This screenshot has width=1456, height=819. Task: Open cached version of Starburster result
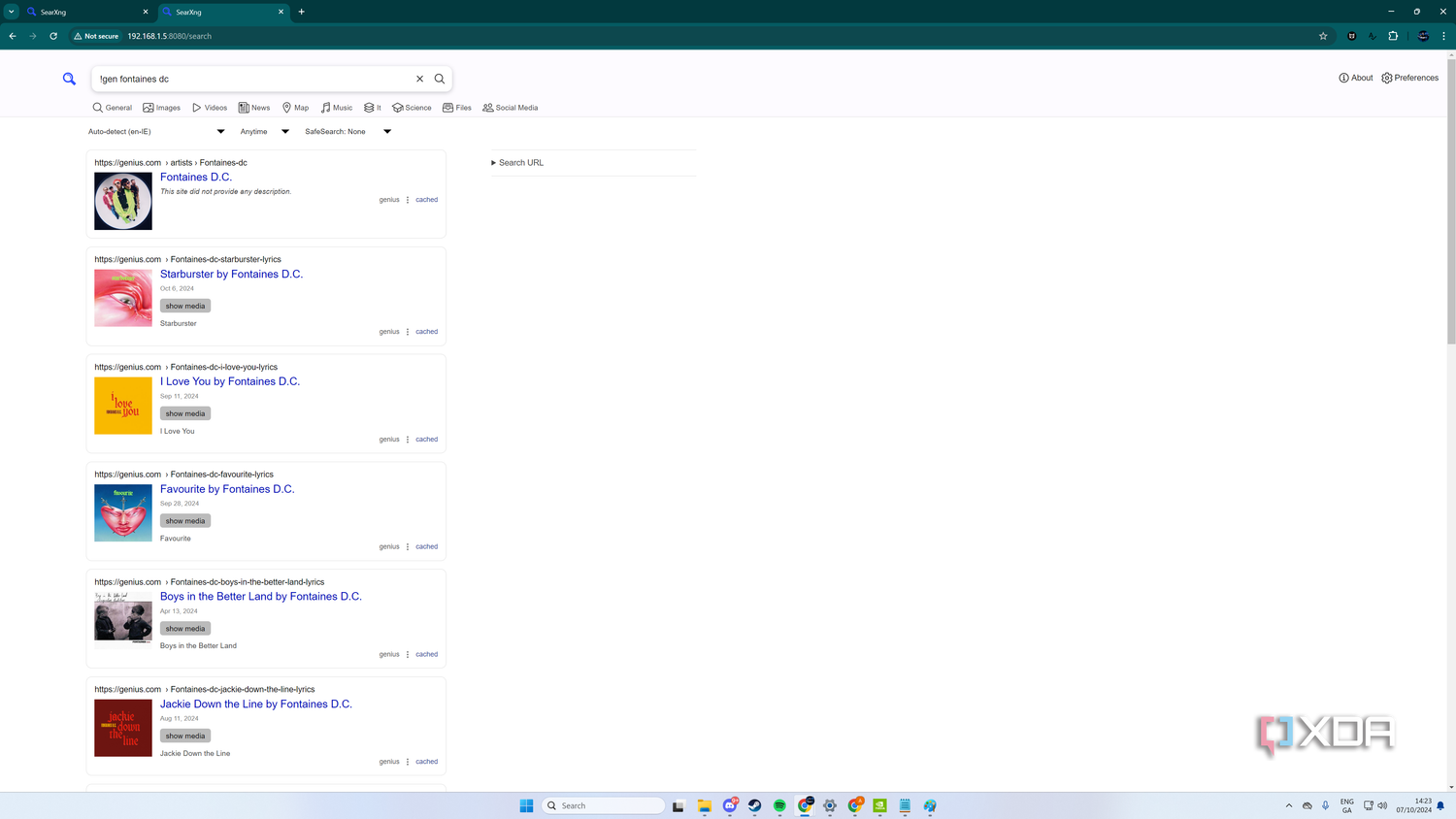[x=427, y=332]
